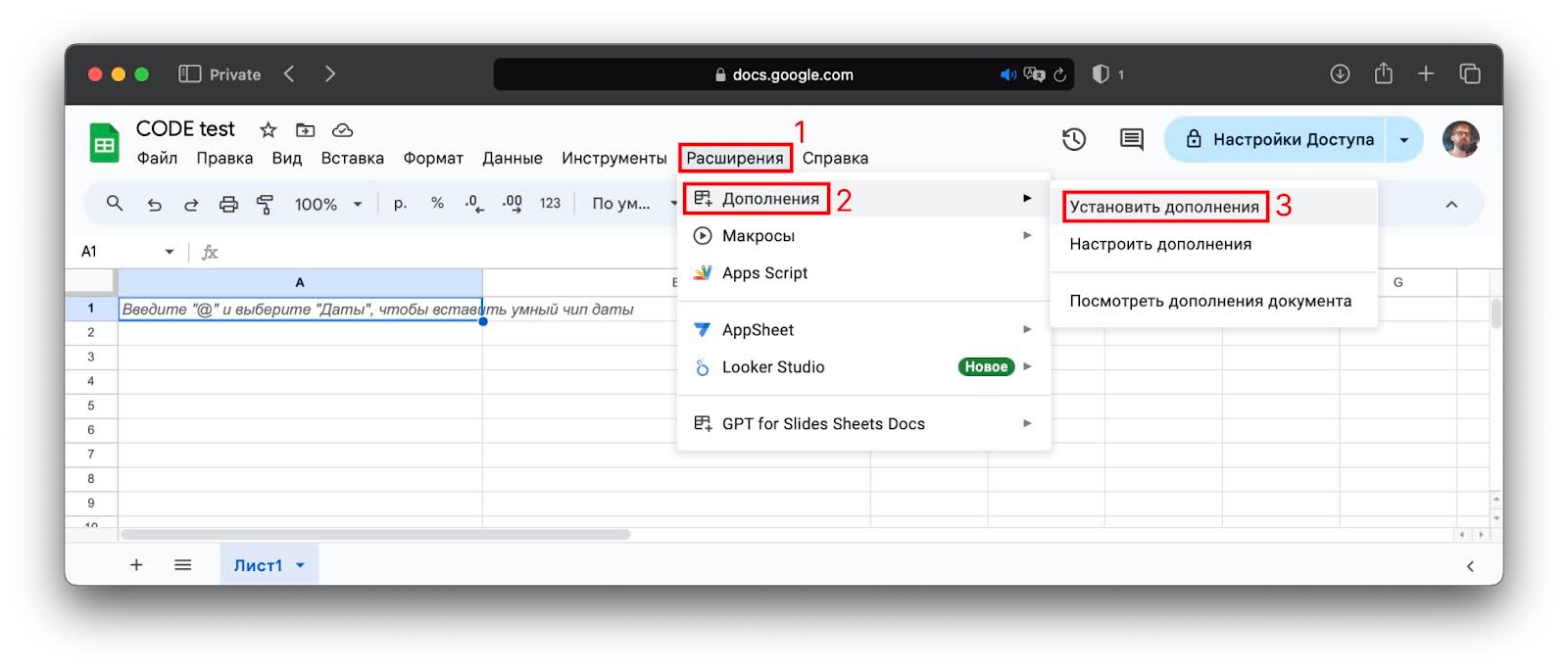Open the Вид menu
Screen dimensions: 1568x671
[x=286, y=158]
